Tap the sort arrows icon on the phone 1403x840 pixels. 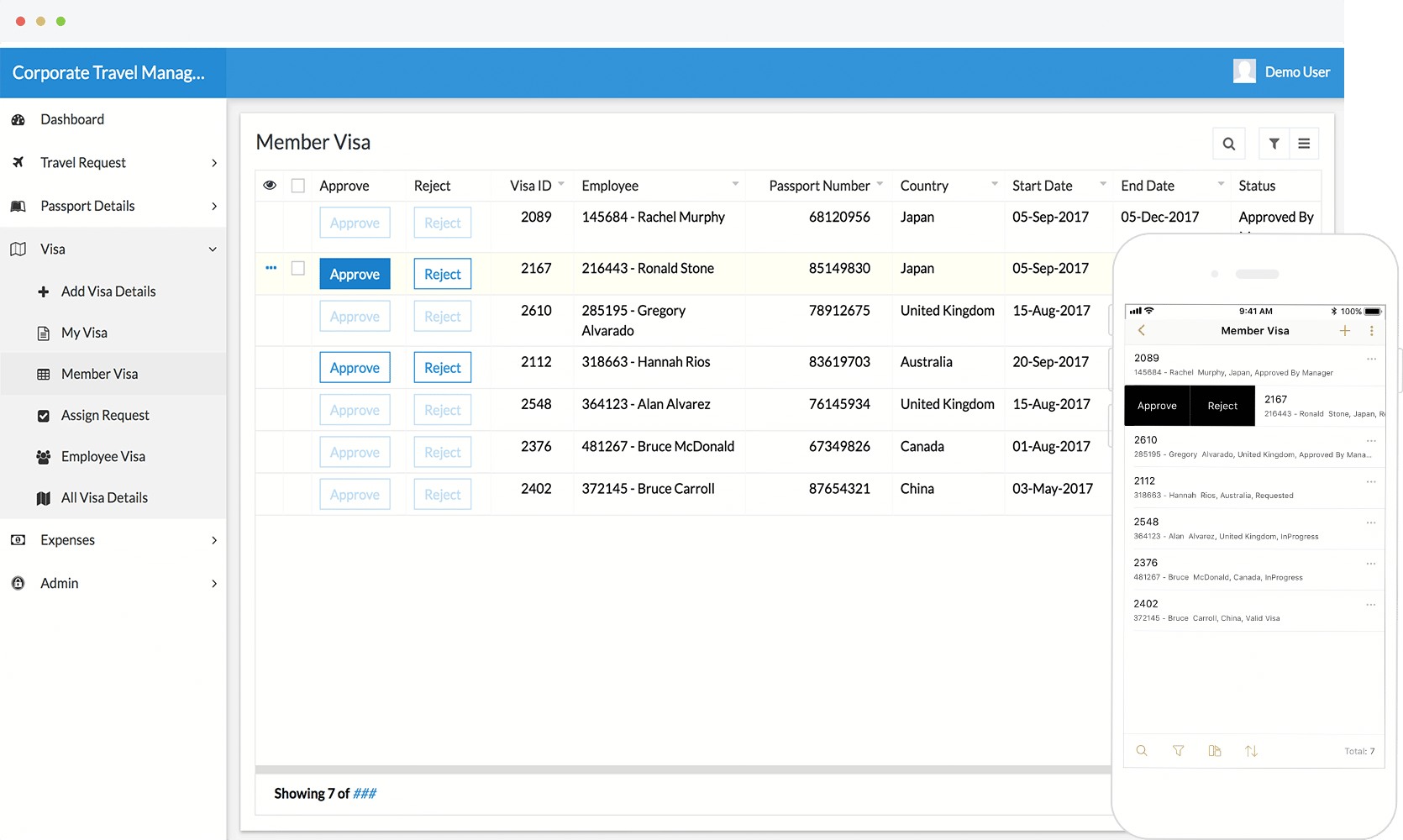point(1252,750)
